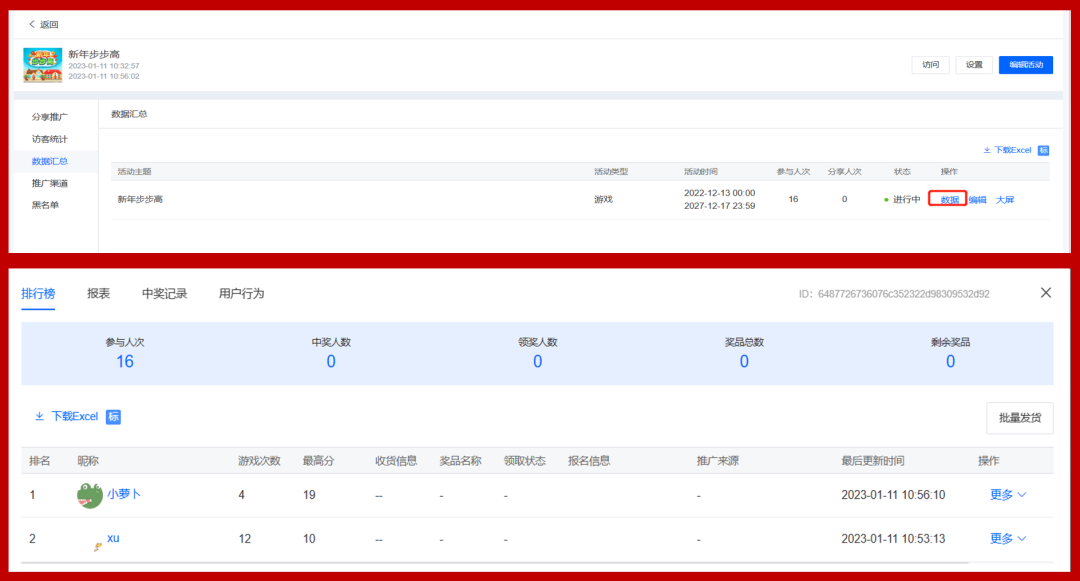The width and height of the screenshot is (1080, 581).
Task: Download Excel from the leaderboard panel
Action: tap(67, 416)
